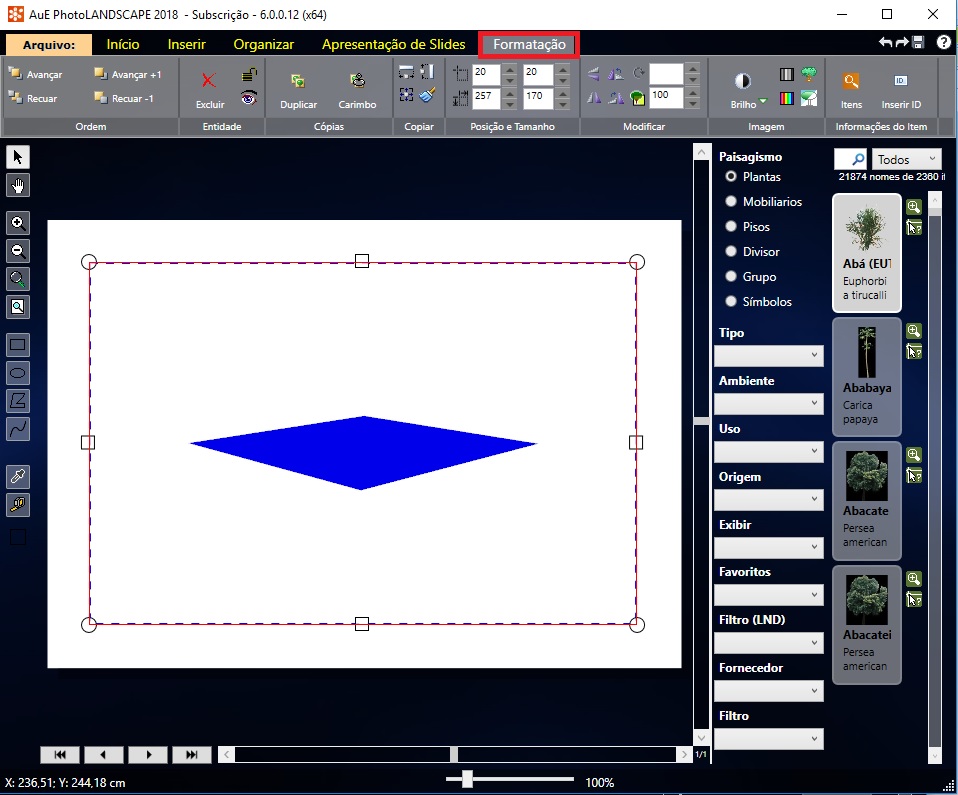Image resolution: width=958 pixels, height=795 pixels.
Task: Click the zoom in magnifier tool
Action: point(18,223)
